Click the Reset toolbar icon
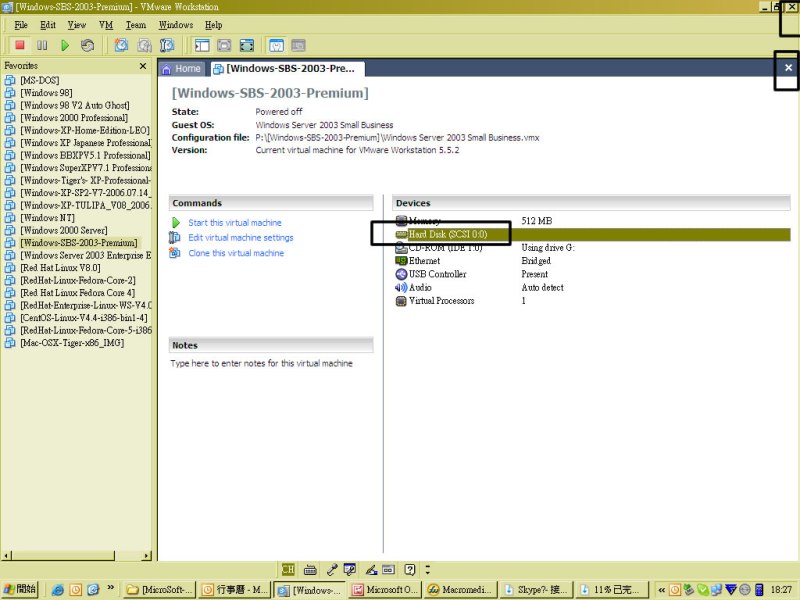 87,45
